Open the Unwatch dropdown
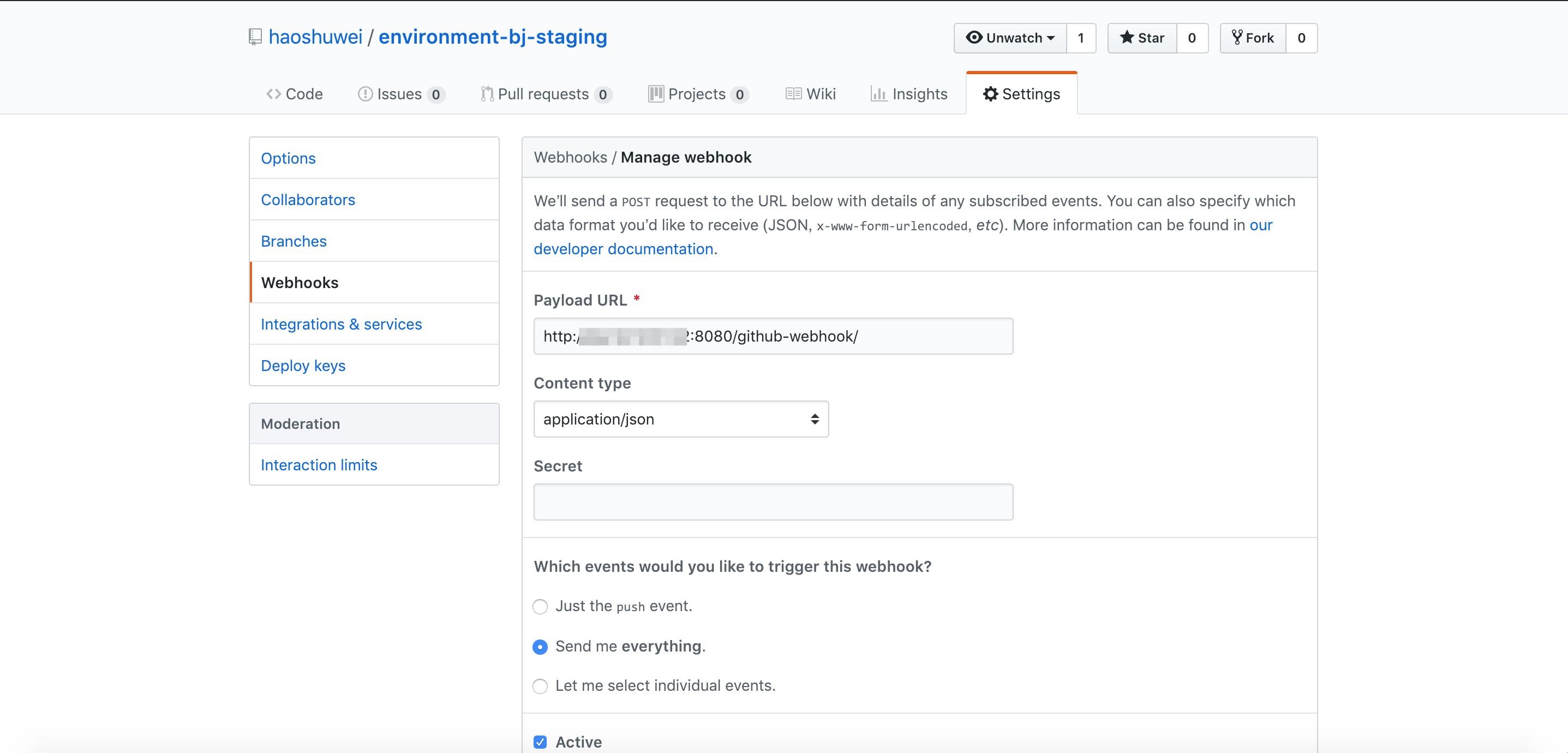 (x=1010, y=38)
